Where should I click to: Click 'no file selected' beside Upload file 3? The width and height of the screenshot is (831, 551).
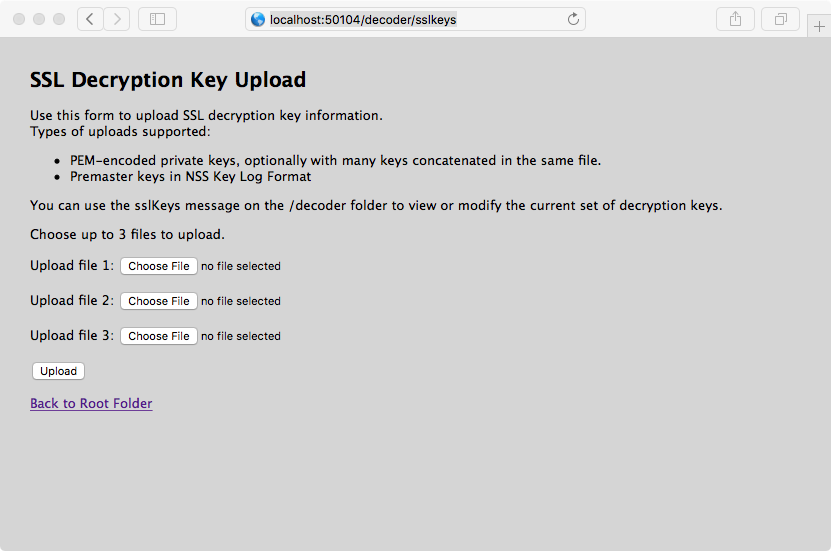(241, 336)
